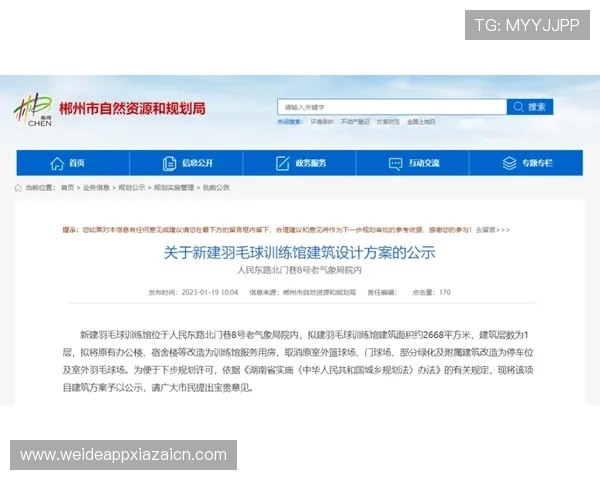This screenshot has width=600, height=480.
Task: Click the source text 郴州市自然资源和规划局 under the title
Action: (320, 292)
